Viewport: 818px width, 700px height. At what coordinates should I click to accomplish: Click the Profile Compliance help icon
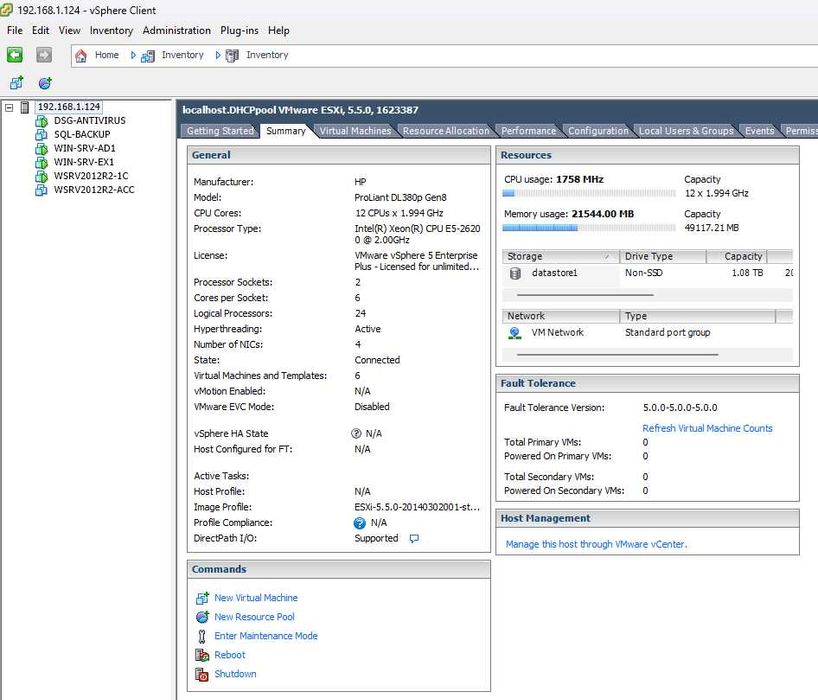pos(359,523)
